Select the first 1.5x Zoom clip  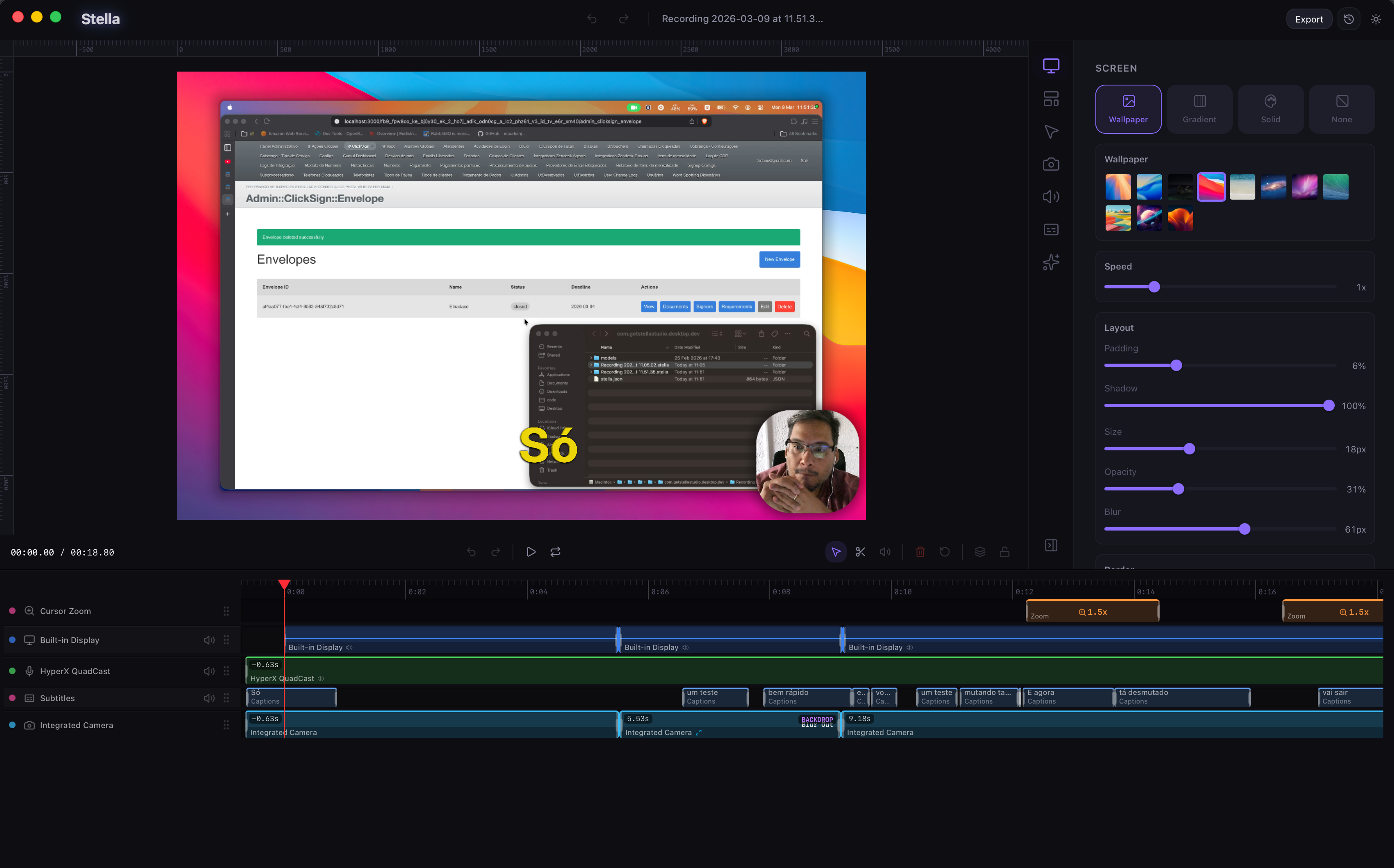[x=1092, y=612]
